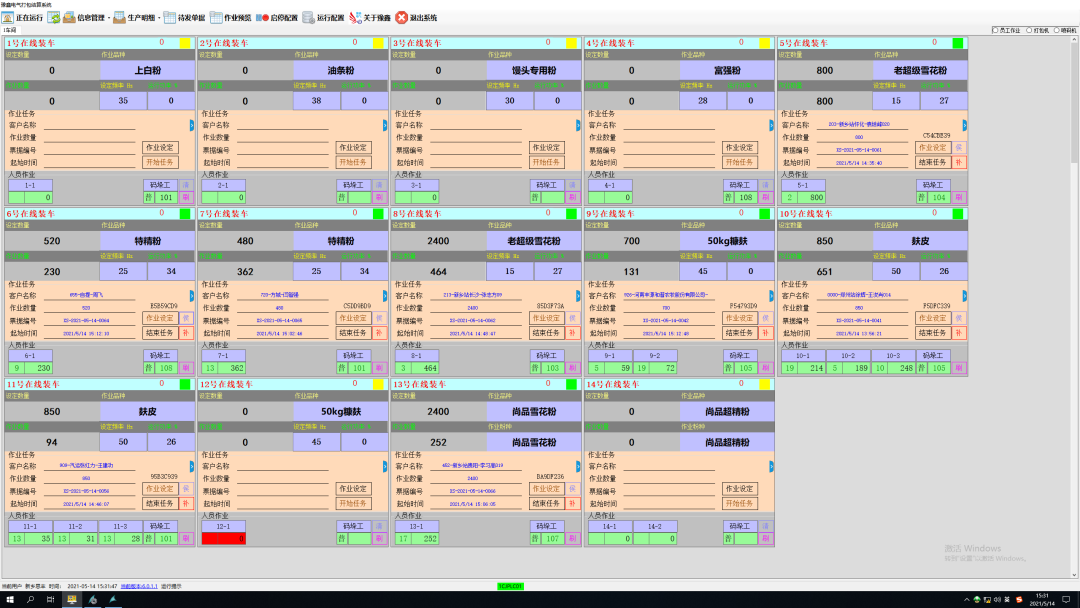This screenshot has height=608, width=1080.
Task: Click the green TCJPLC01 status indicator
Action: (x=510, y=586)
